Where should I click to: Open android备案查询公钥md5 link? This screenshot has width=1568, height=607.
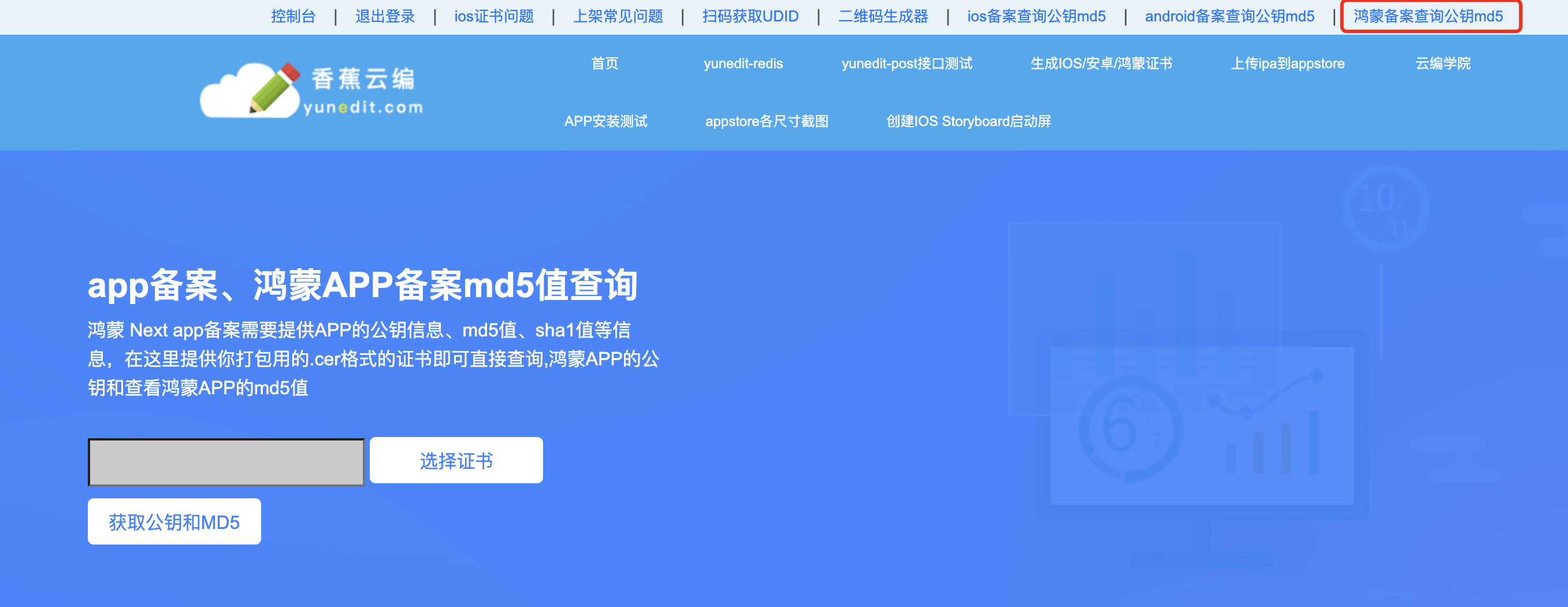(x=1229, y=16)
